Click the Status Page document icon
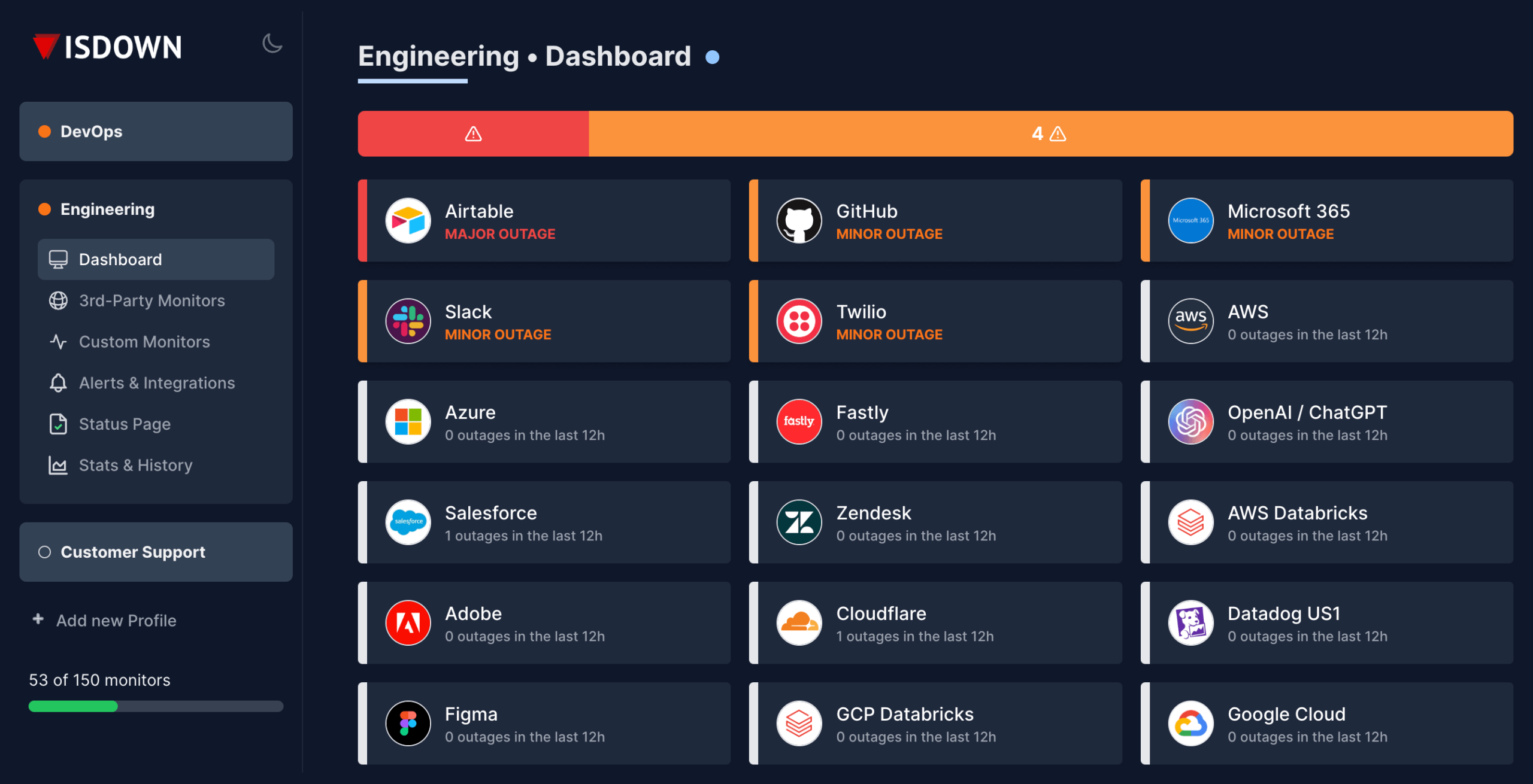This screenshot has width=1533, height=784. pos(58,424)
